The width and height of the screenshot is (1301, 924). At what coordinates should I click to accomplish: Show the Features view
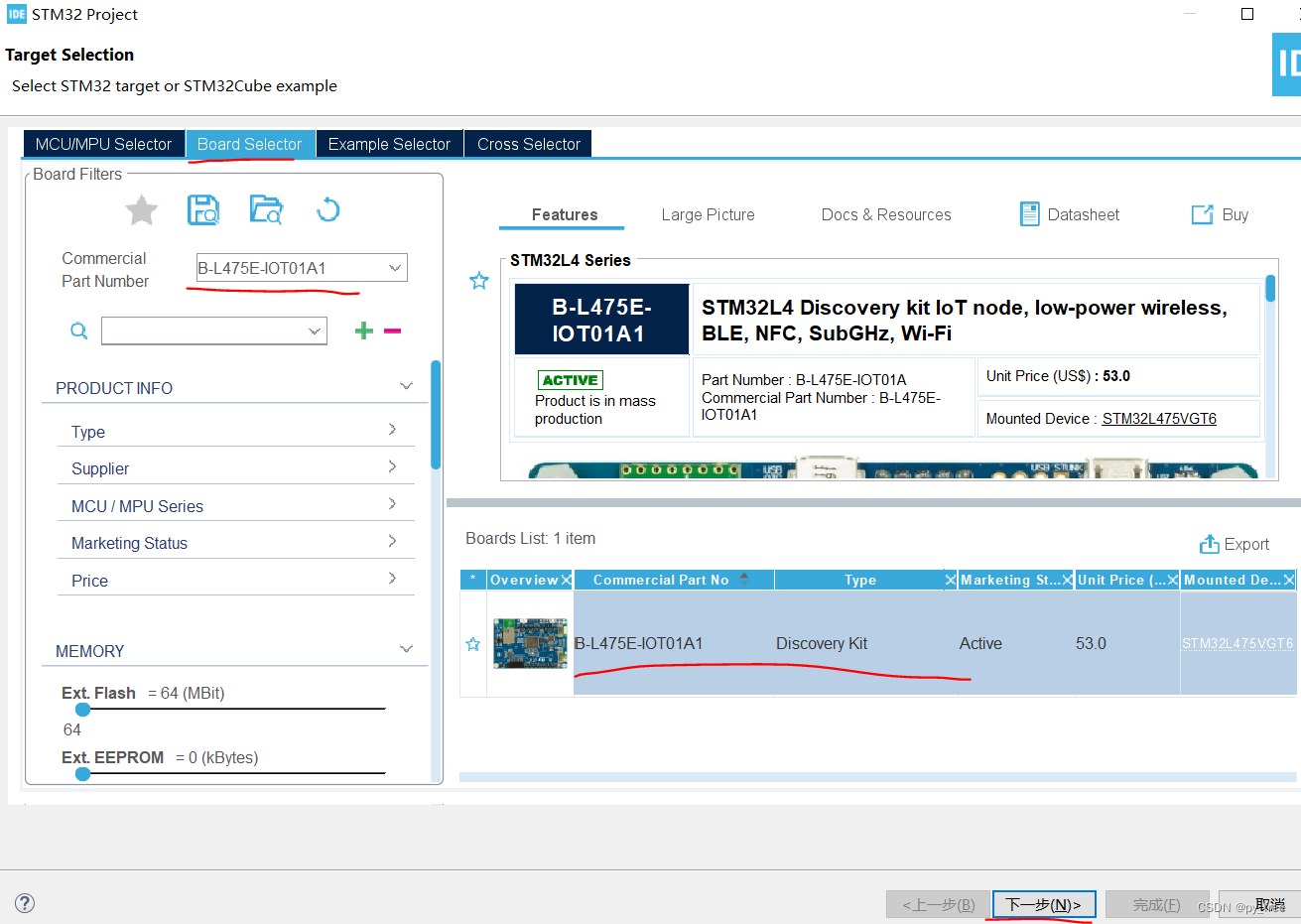tap(565, 214)
